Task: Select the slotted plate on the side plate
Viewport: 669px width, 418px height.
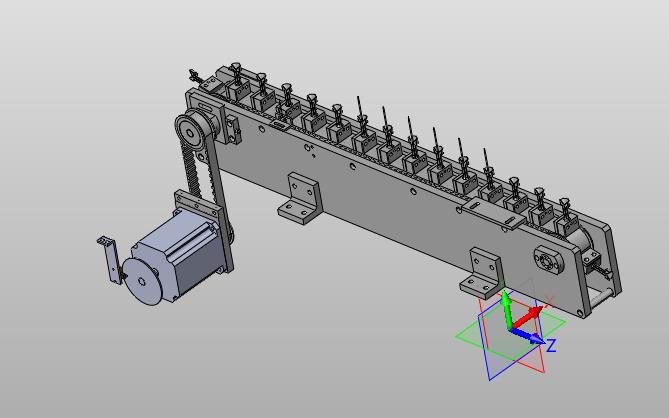Action: 495,212
